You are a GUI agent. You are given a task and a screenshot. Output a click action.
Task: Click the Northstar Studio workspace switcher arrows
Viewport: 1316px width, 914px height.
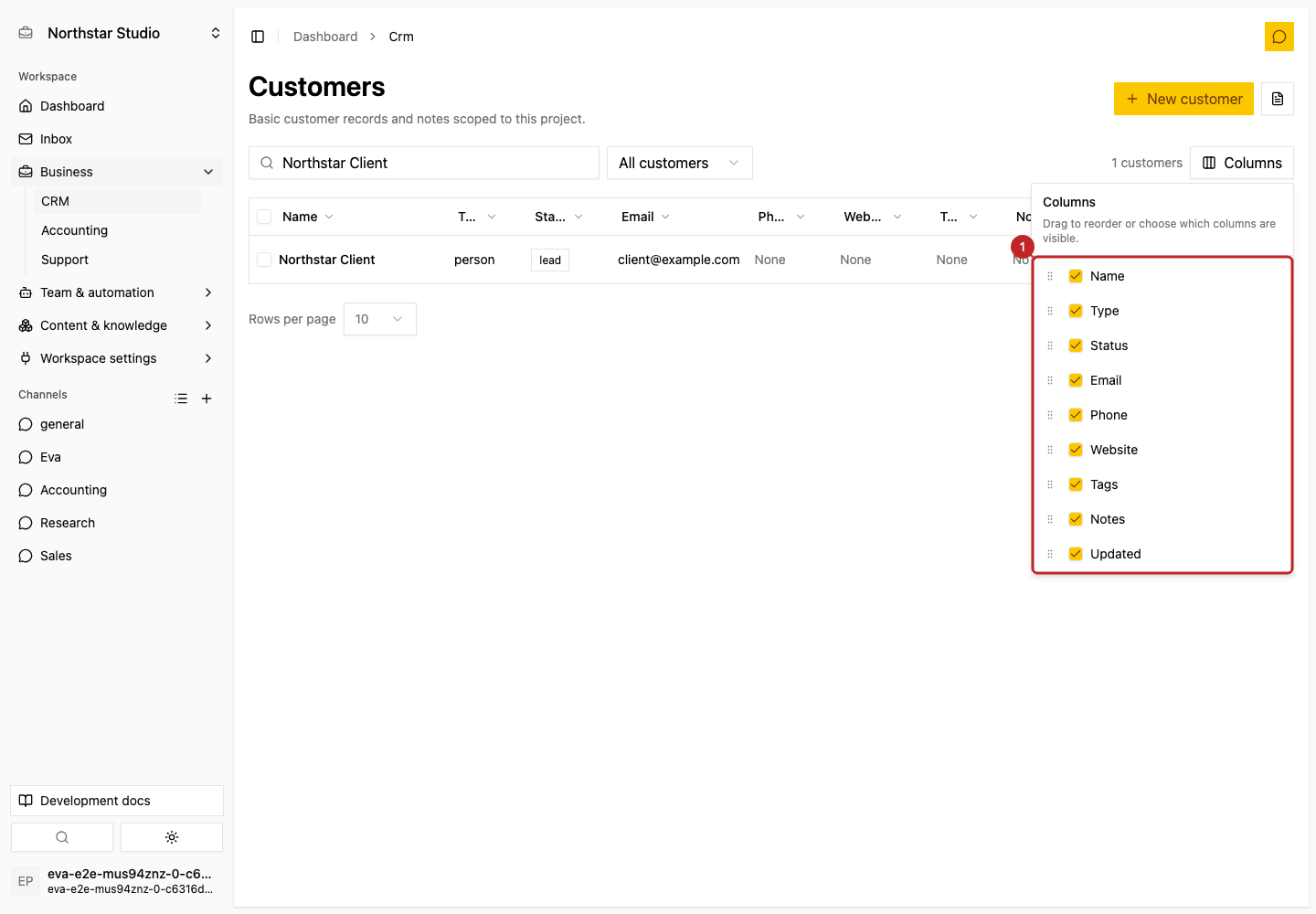point(216,33)
